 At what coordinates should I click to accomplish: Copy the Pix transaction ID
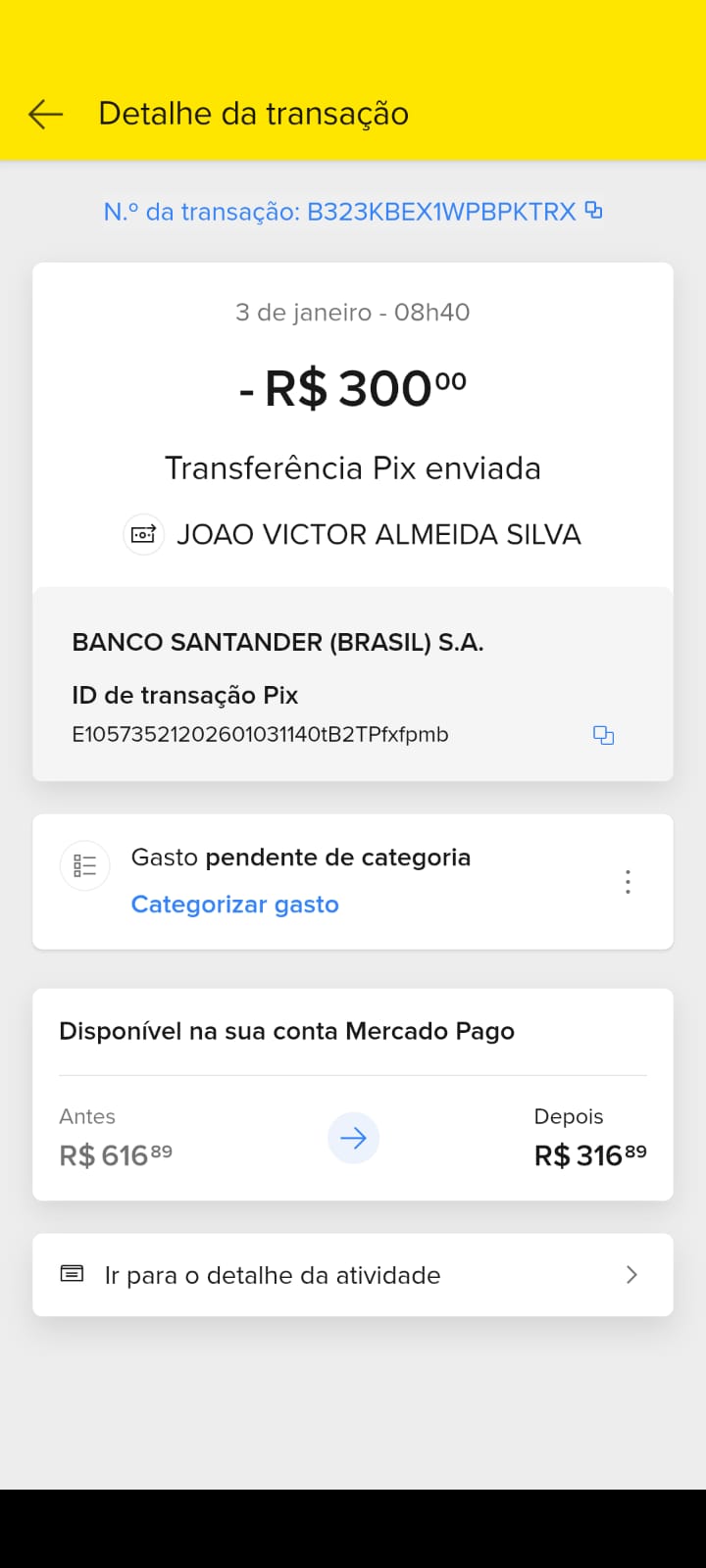click(603, 735)
